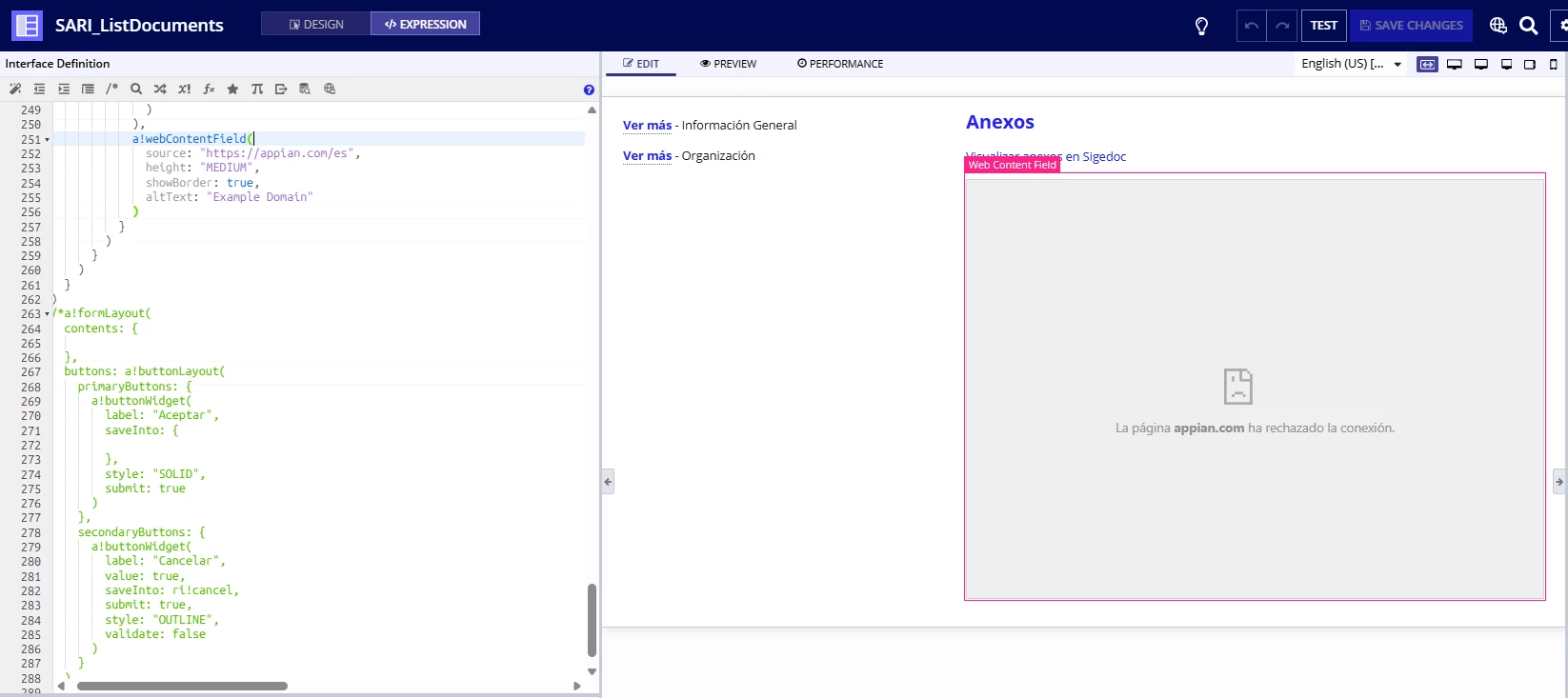1568x698 pixels.
Task: Click the outdent code icon
Action: (x=39, y=89)
